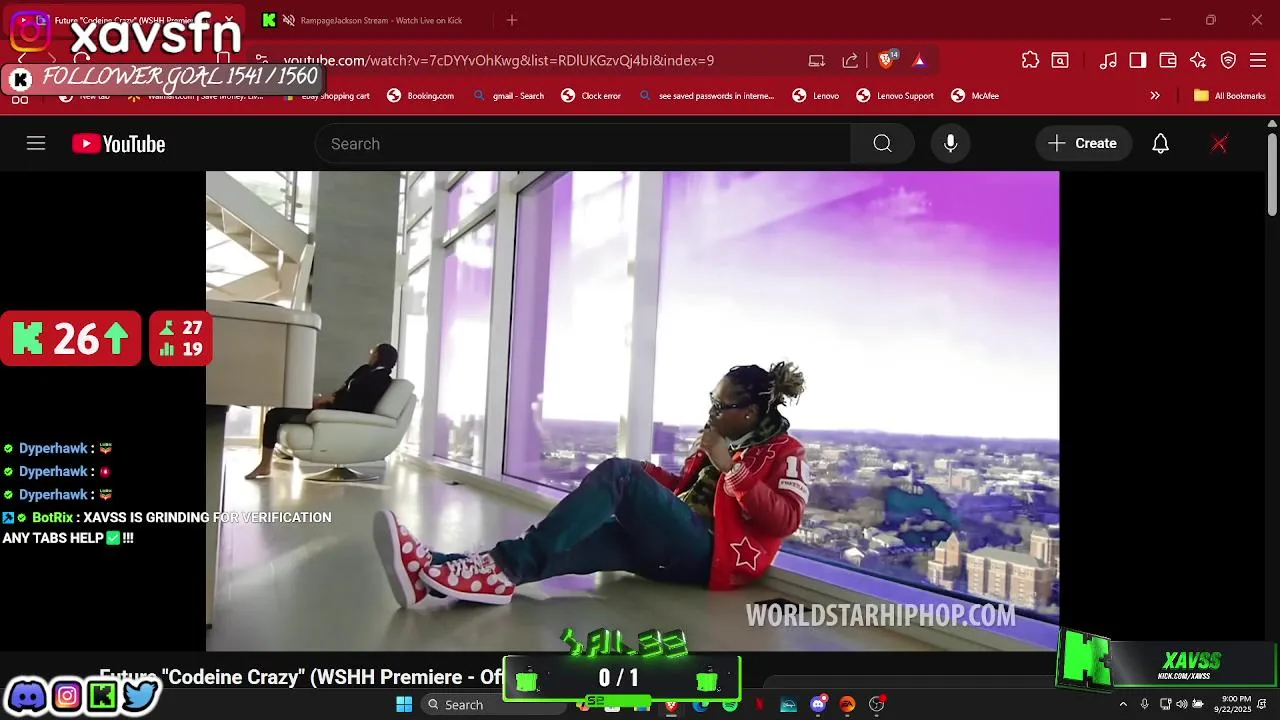This screenshot has width=1280, height=720.
Task: Open see saved passwords bookmark
Action: (x=706, y=96)
